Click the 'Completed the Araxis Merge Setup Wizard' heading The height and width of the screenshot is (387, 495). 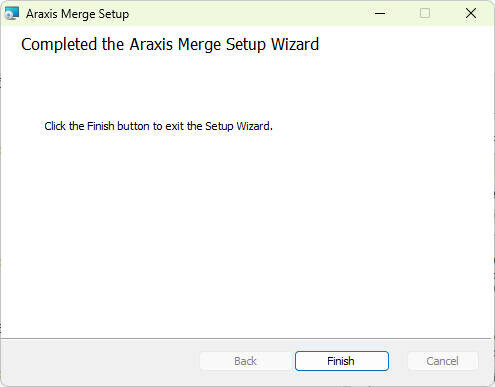pyautogui.click(x=170, y=44)
